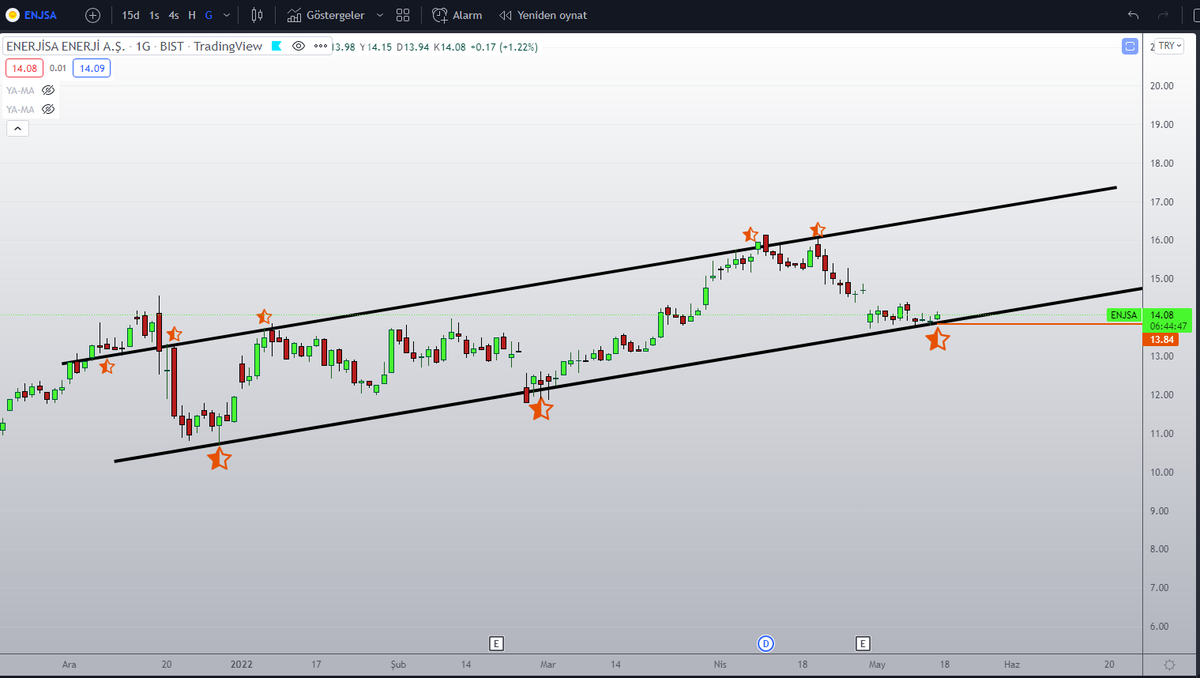This screenshot has height=678, width=1200.
Task: Click the red 14.08 sell button
Action: (x=23, y=68)
